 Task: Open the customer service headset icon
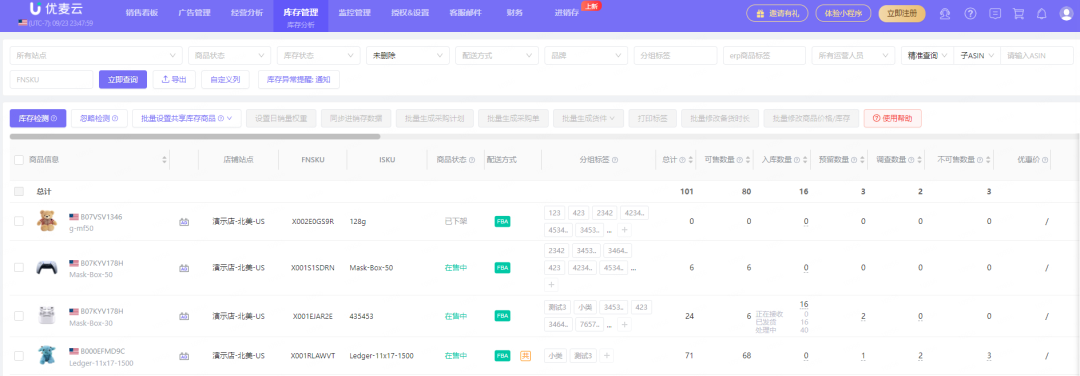(x=944, y=13)
